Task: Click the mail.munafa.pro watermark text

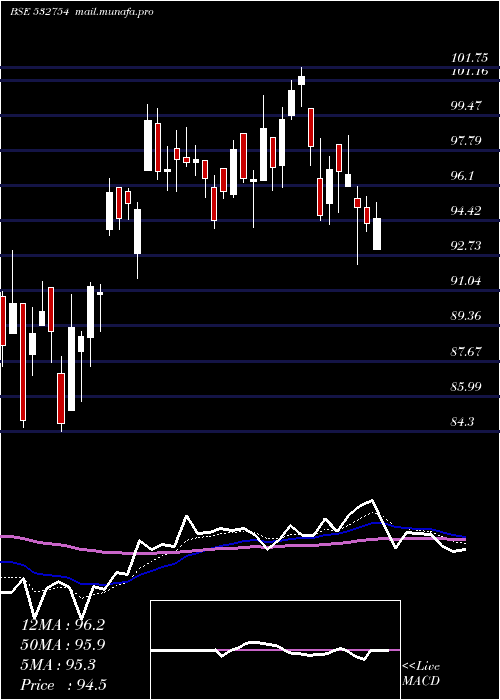Action: [113, 12]
